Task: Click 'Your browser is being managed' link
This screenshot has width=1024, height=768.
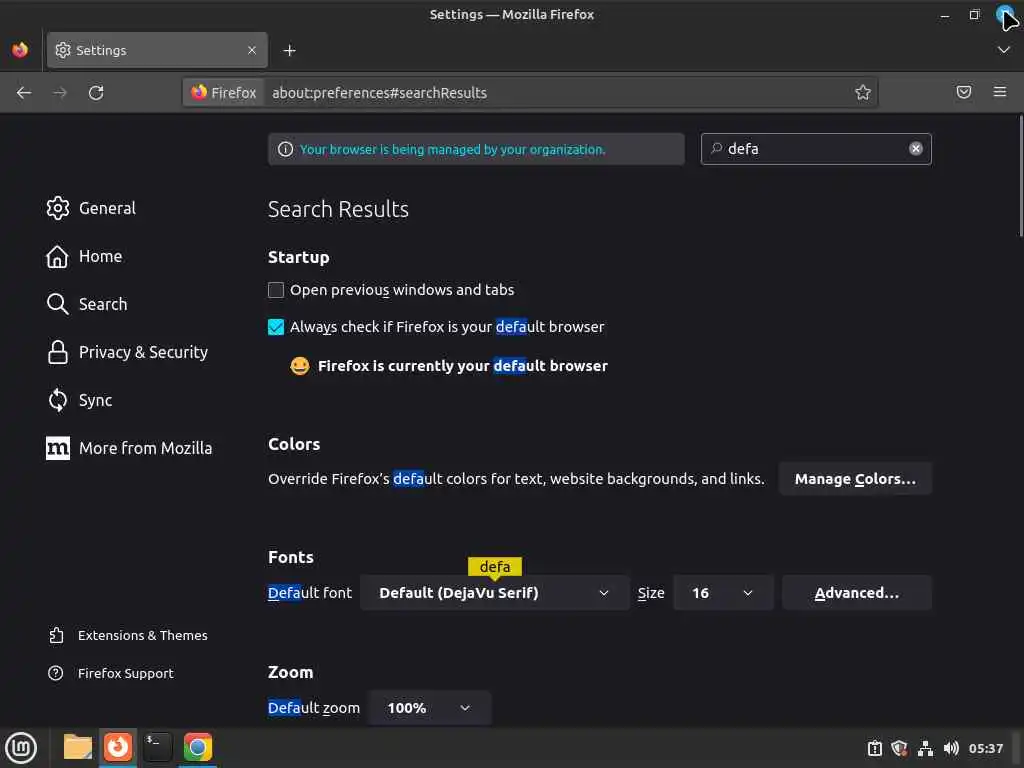Action: pyautogui.click(x=452, y=150)
